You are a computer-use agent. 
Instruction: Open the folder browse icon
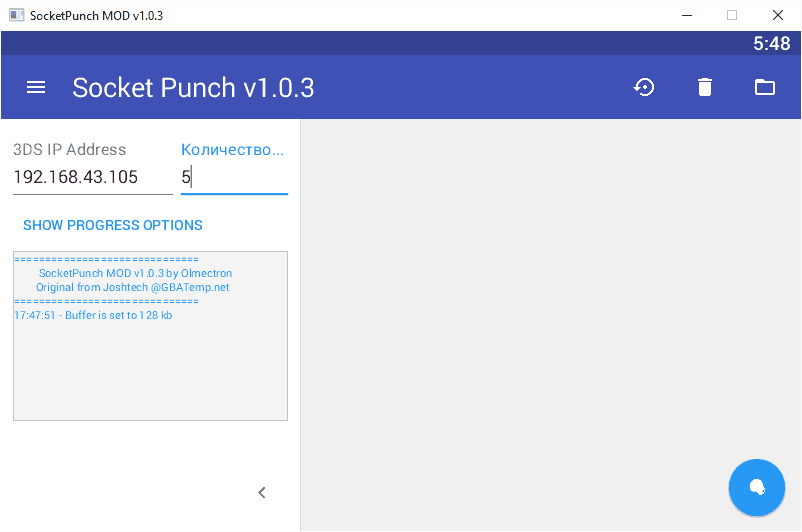(765, 87)
